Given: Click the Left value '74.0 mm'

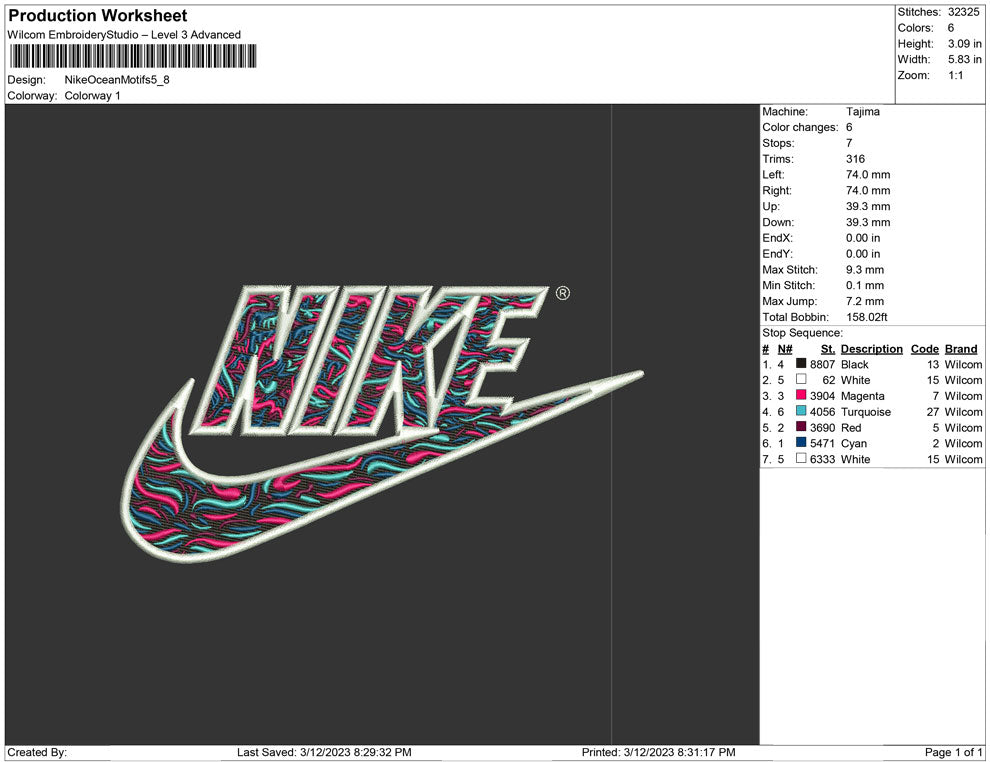Looking at the screenshot, I should (868, 174).
